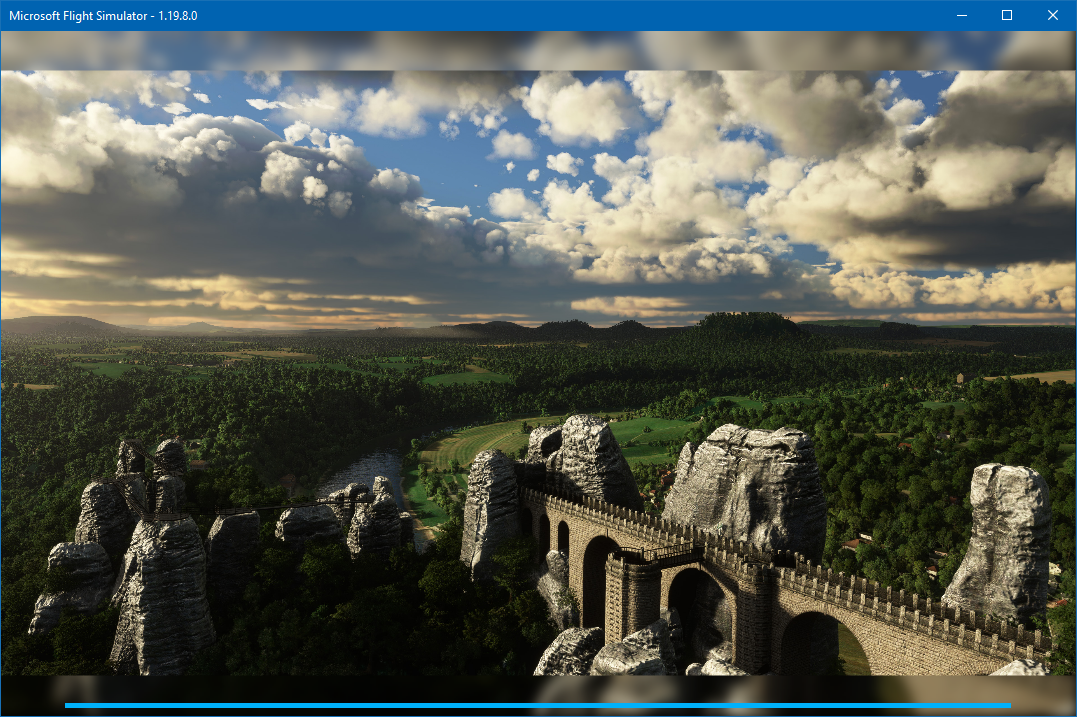Click the window title 'Microsoft Flight Simulator - 1.19.8.0'
This screenshot has width=1077, height=717.
[103, 16]
